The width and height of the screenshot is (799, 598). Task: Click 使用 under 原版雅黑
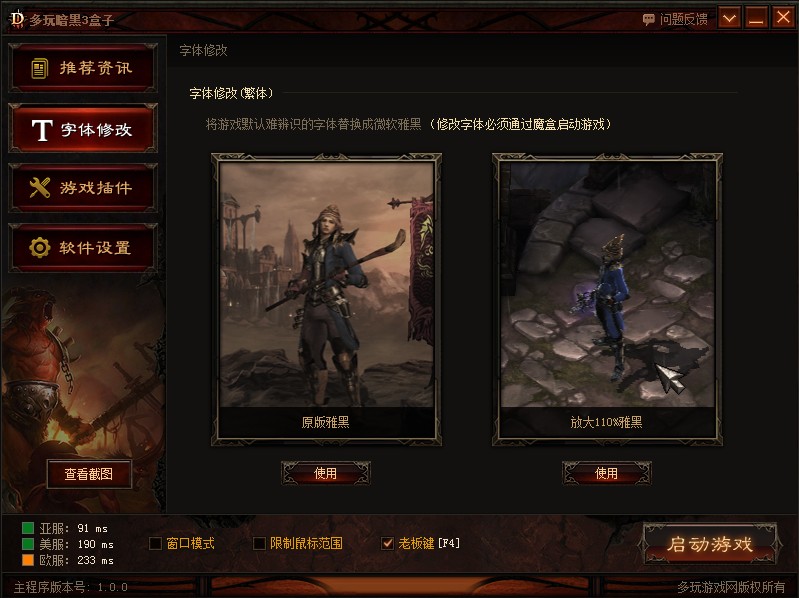326,473
